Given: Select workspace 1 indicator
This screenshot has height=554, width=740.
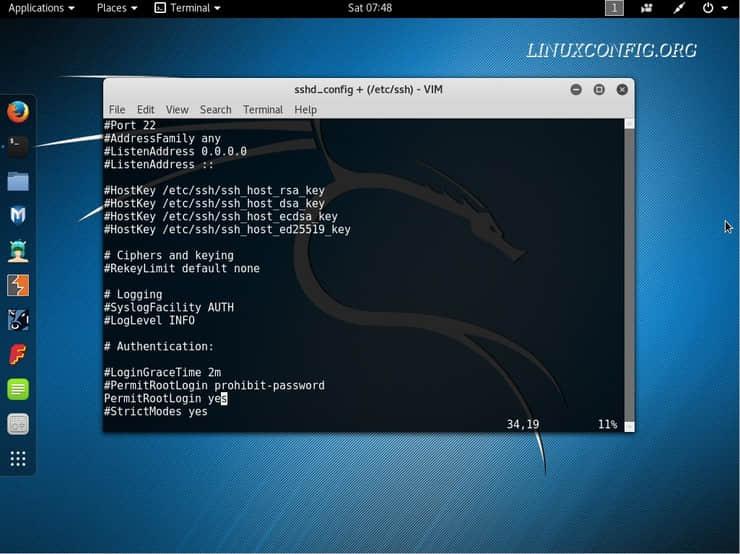Looking at the screenshot, I should 614,8.
